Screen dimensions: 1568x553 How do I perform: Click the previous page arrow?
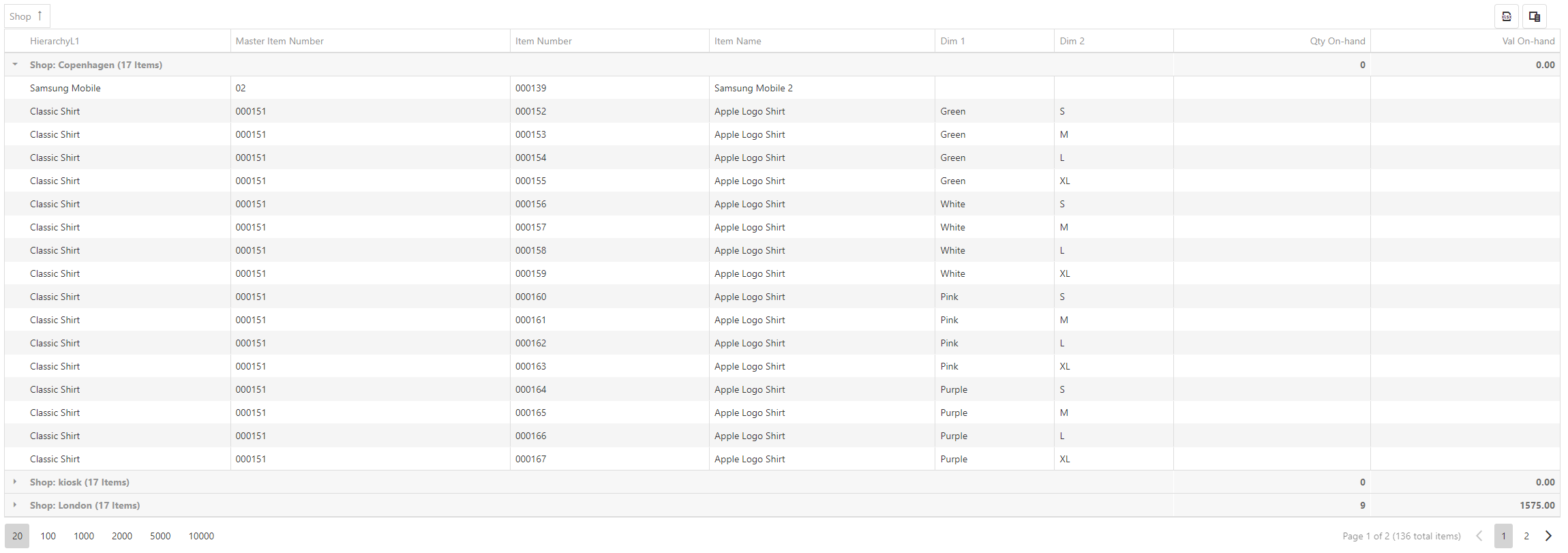[1479, 536]
